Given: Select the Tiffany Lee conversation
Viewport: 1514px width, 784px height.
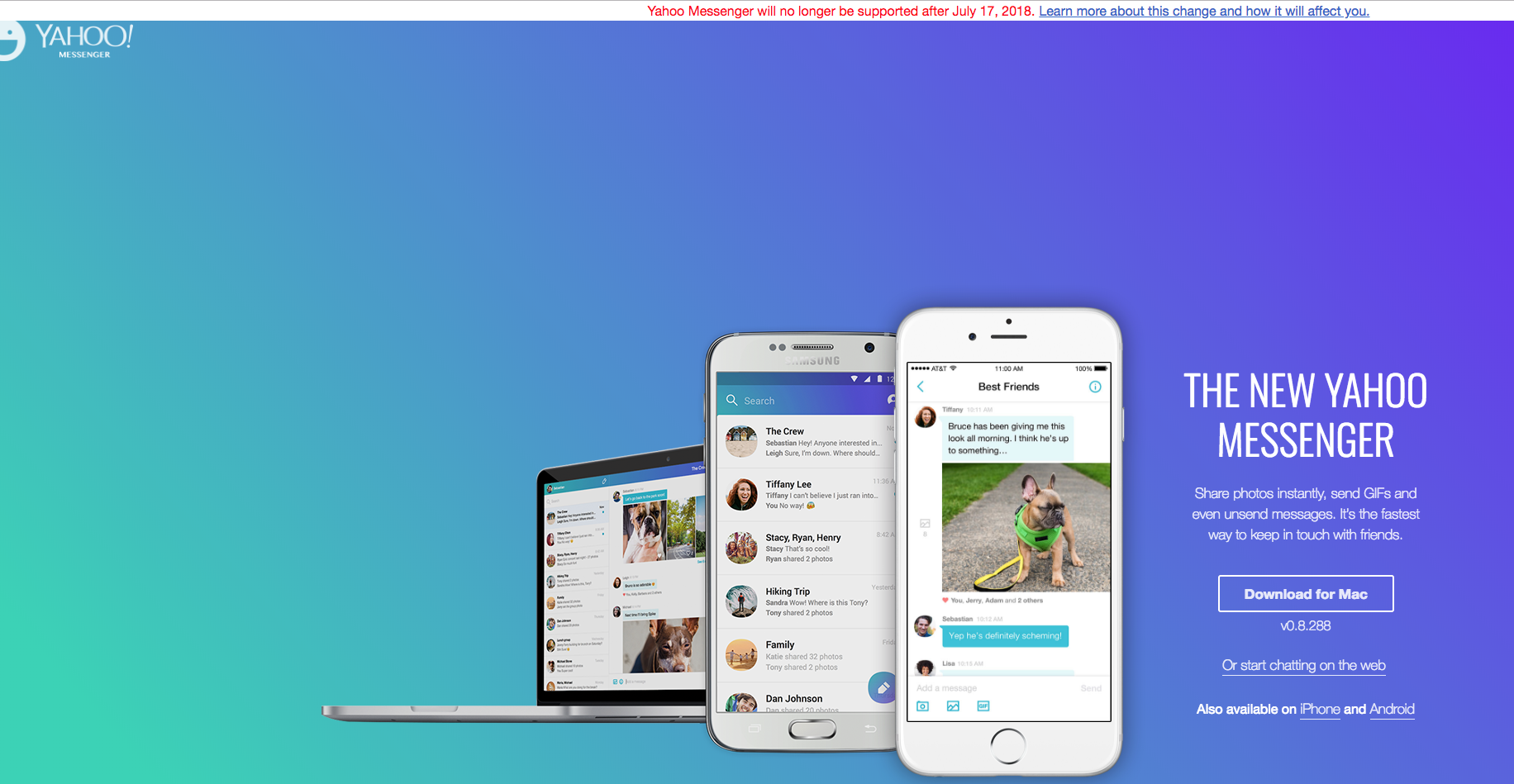Looking at the screenshot, I should (x=806, y=495).
